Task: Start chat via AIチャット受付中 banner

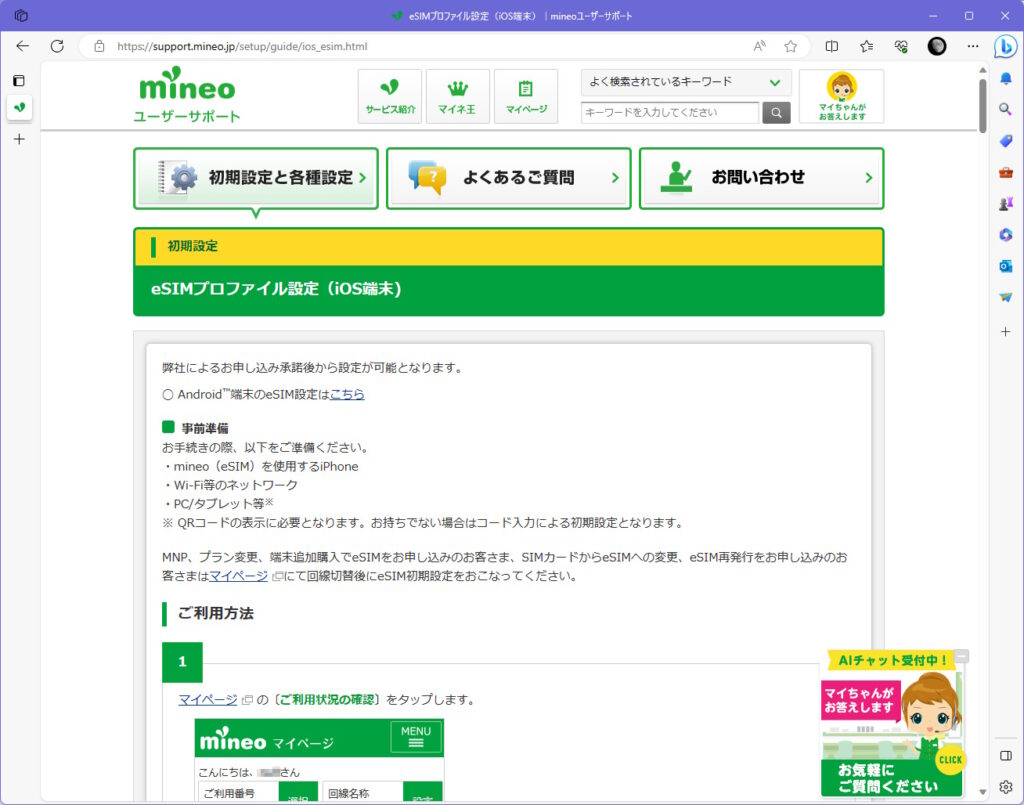Action: click(891, 660)
